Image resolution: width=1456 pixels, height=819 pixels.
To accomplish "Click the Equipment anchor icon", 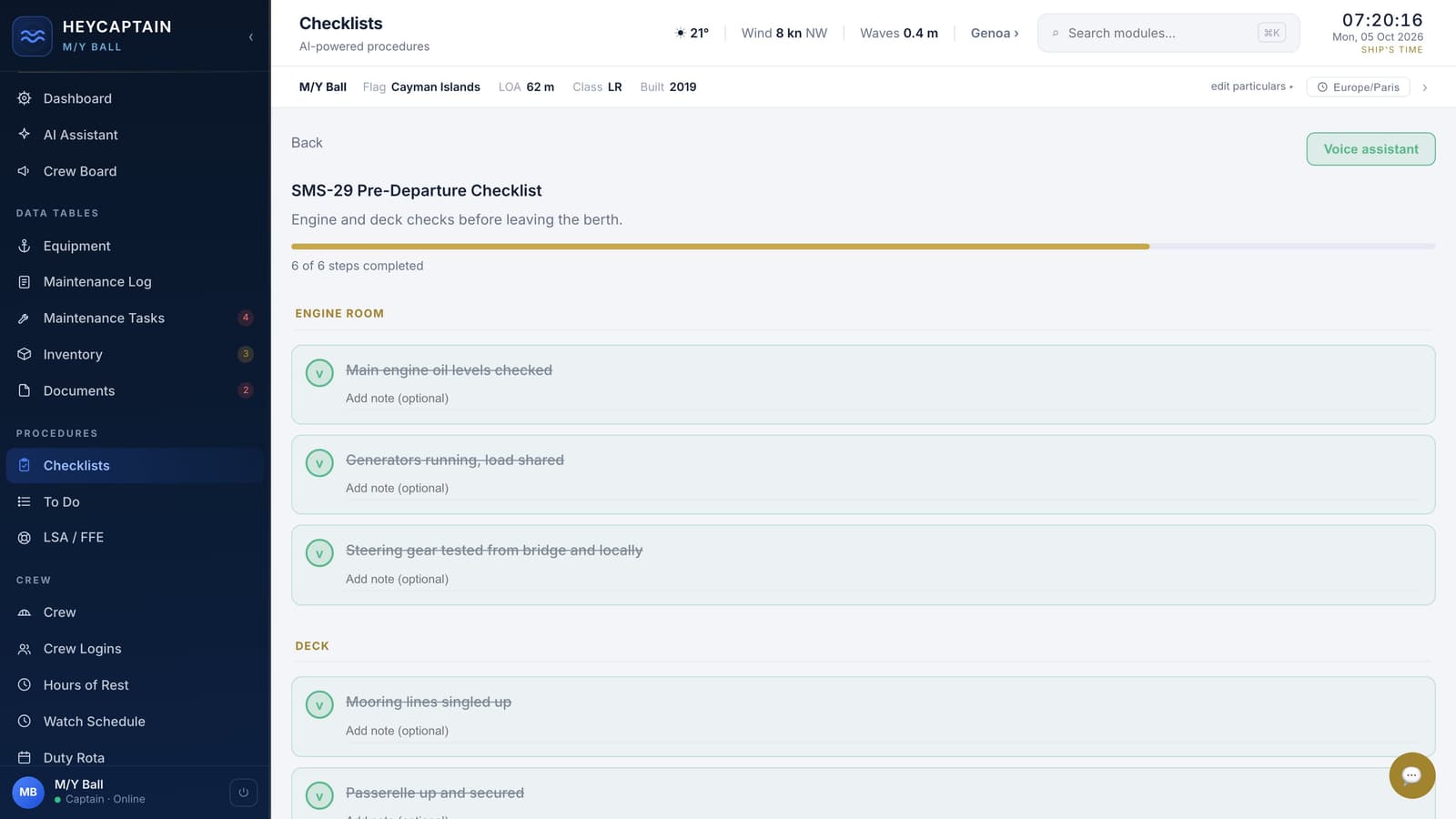I will pos(25,246).
